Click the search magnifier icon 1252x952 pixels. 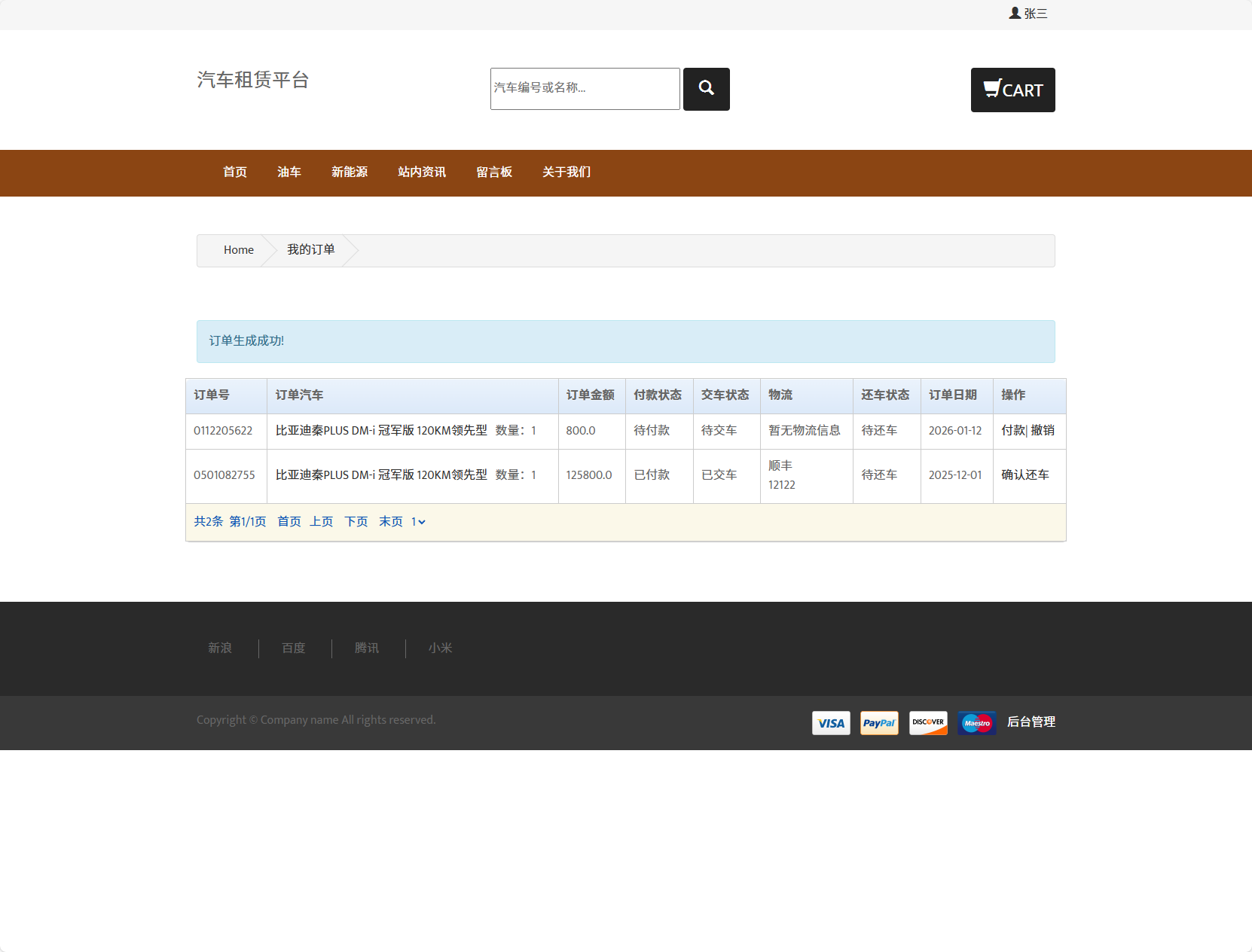[705, 88]
